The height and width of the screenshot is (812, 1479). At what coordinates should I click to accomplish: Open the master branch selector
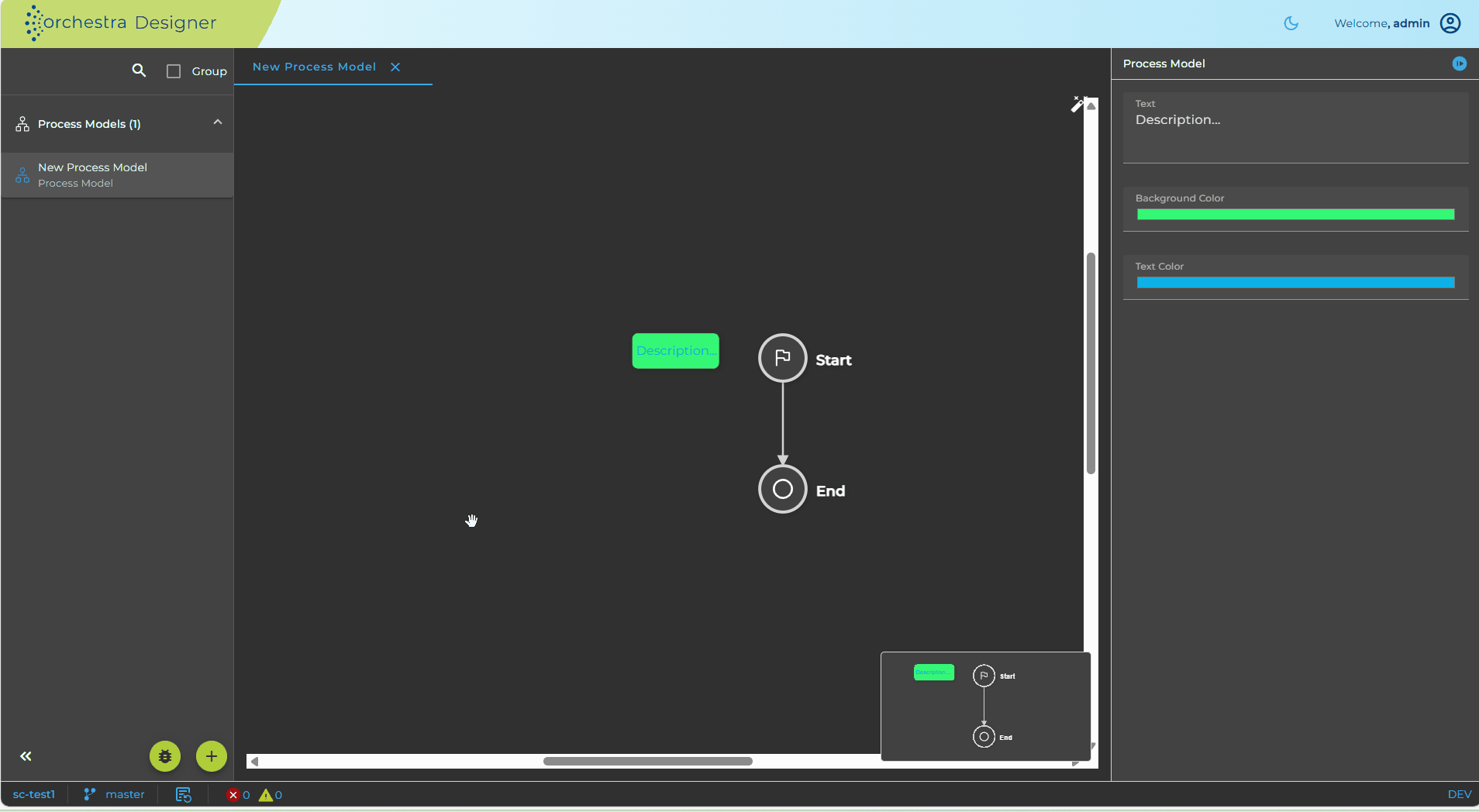[x=114, y=795]
